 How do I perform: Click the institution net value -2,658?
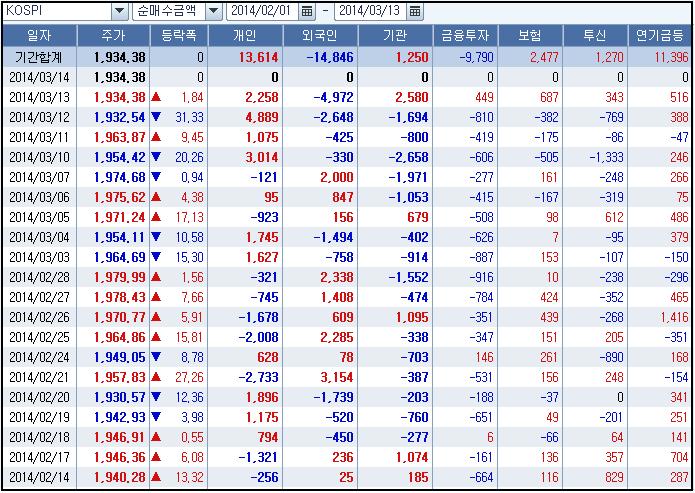pos(409,157)
